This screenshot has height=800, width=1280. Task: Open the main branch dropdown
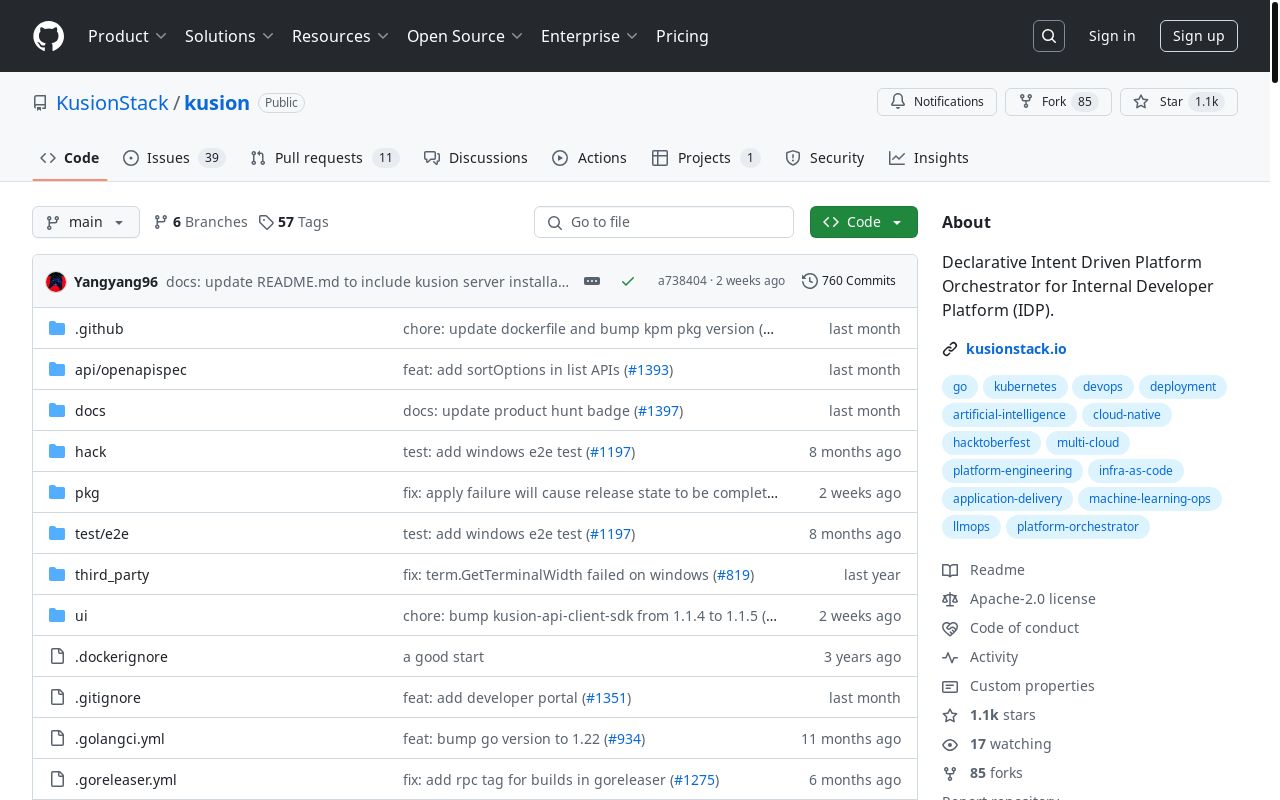(86, 222)
